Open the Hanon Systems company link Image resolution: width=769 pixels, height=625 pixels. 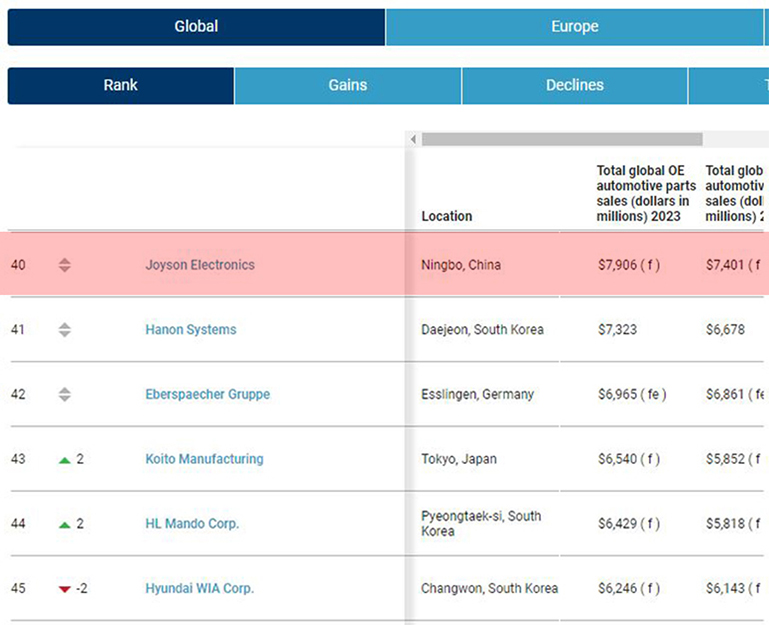[191, 330]
